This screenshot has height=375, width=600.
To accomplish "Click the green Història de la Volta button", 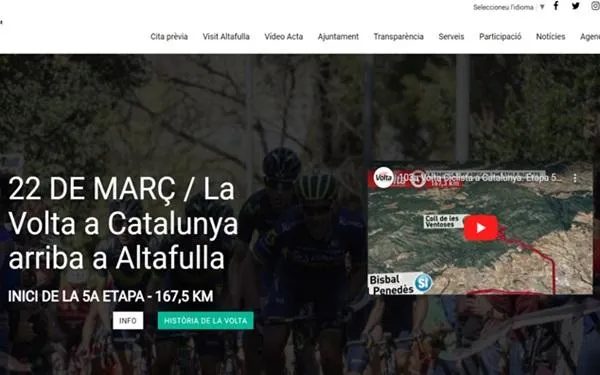I will pos(205,320).
